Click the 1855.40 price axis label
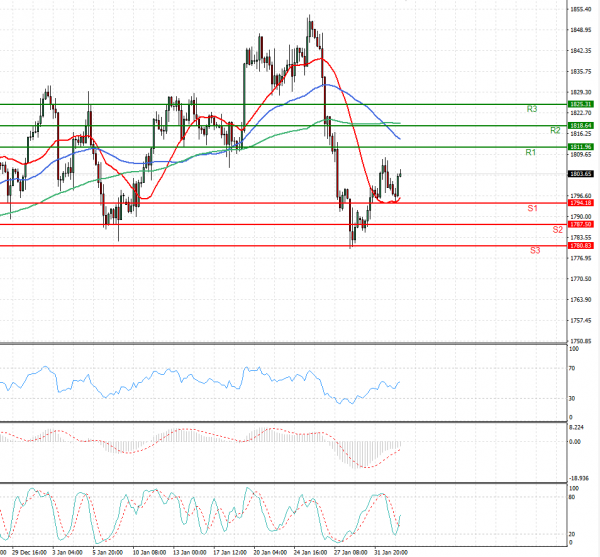This screenshot has height=557, width=600. (x=581, y=8)
